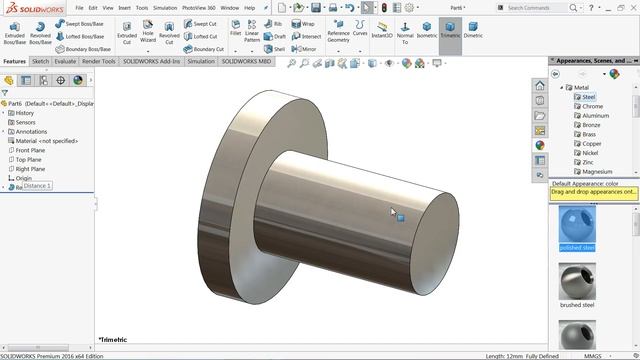Switch to Isometric view
Screen dimensions: 640x360
(x=427, y=30)
